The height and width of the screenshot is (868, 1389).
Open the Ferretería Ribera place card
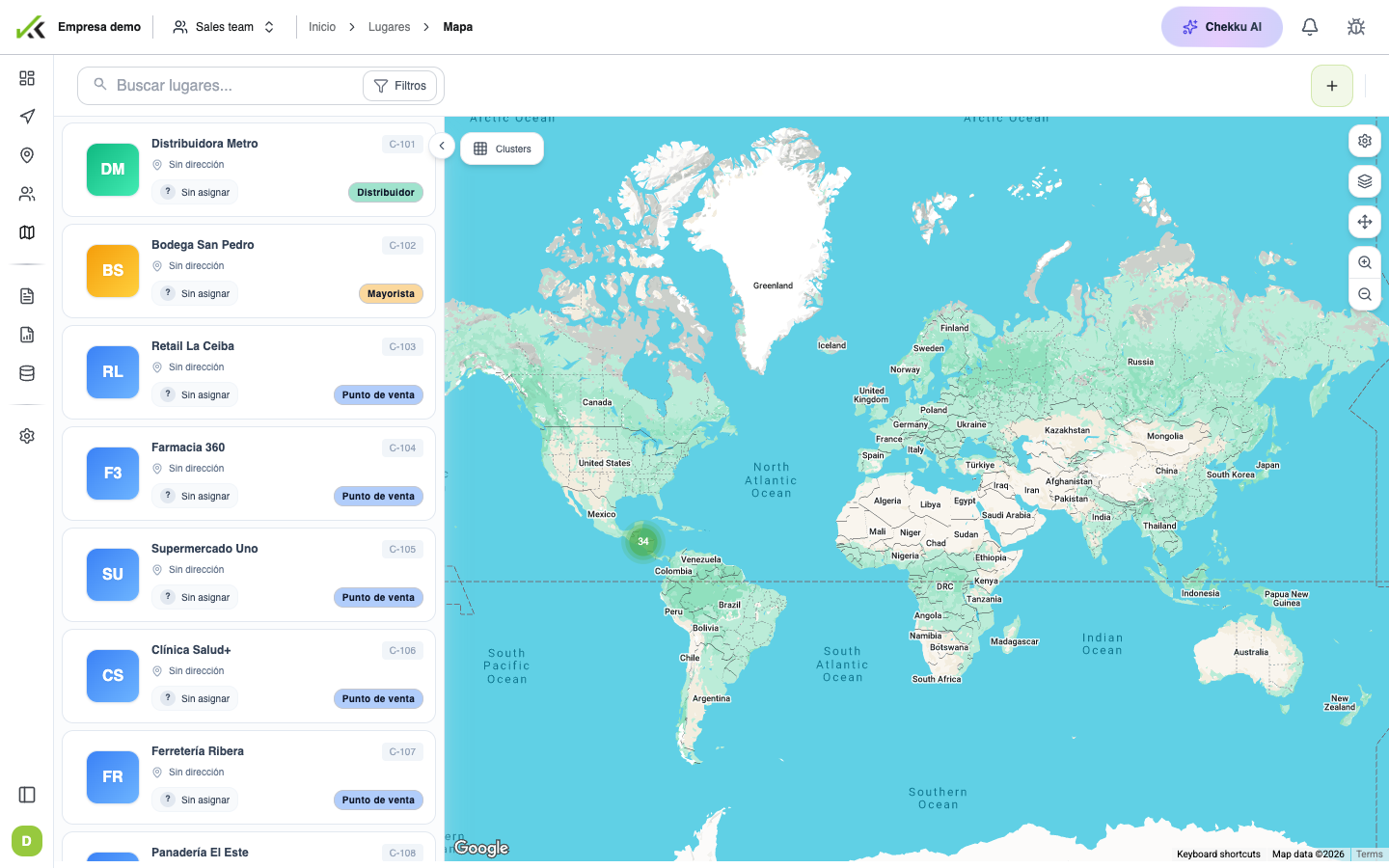pos(249,777)
